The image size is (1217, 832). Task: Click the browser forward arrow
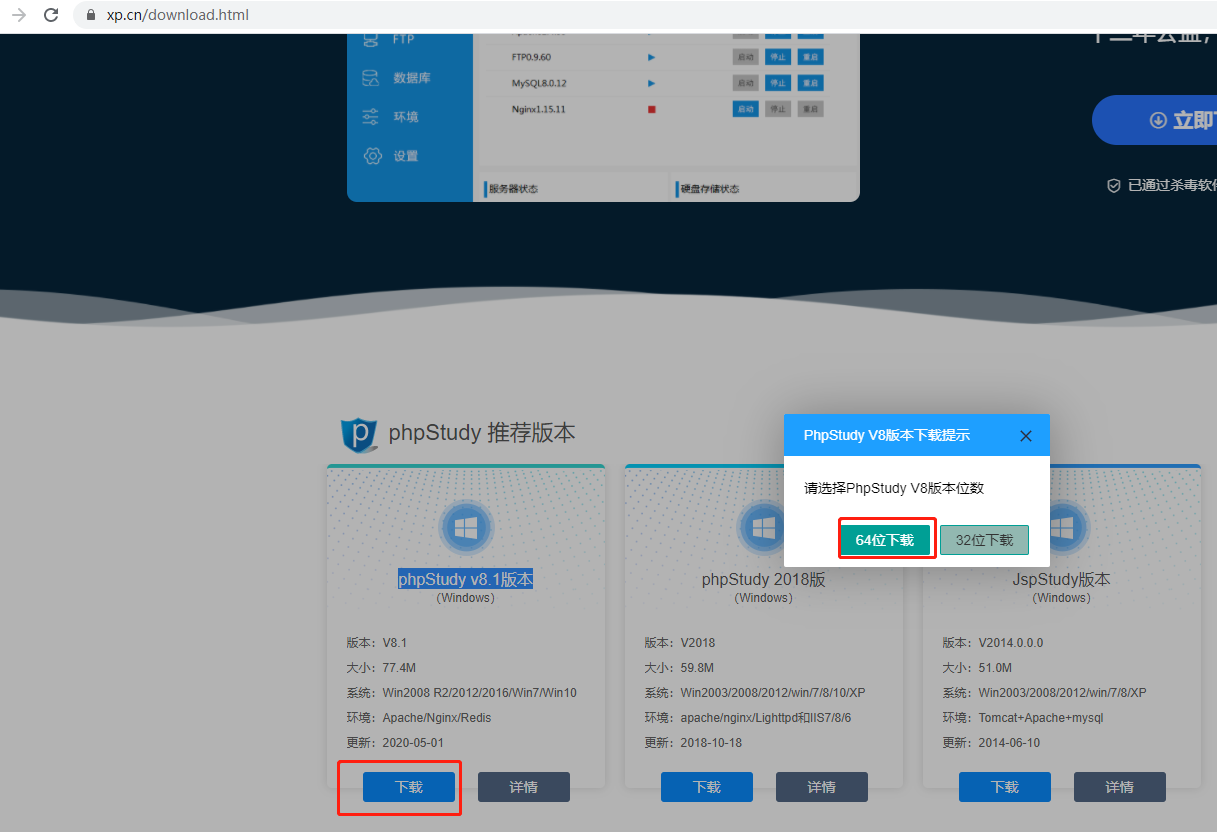click(x=18, y=15)
